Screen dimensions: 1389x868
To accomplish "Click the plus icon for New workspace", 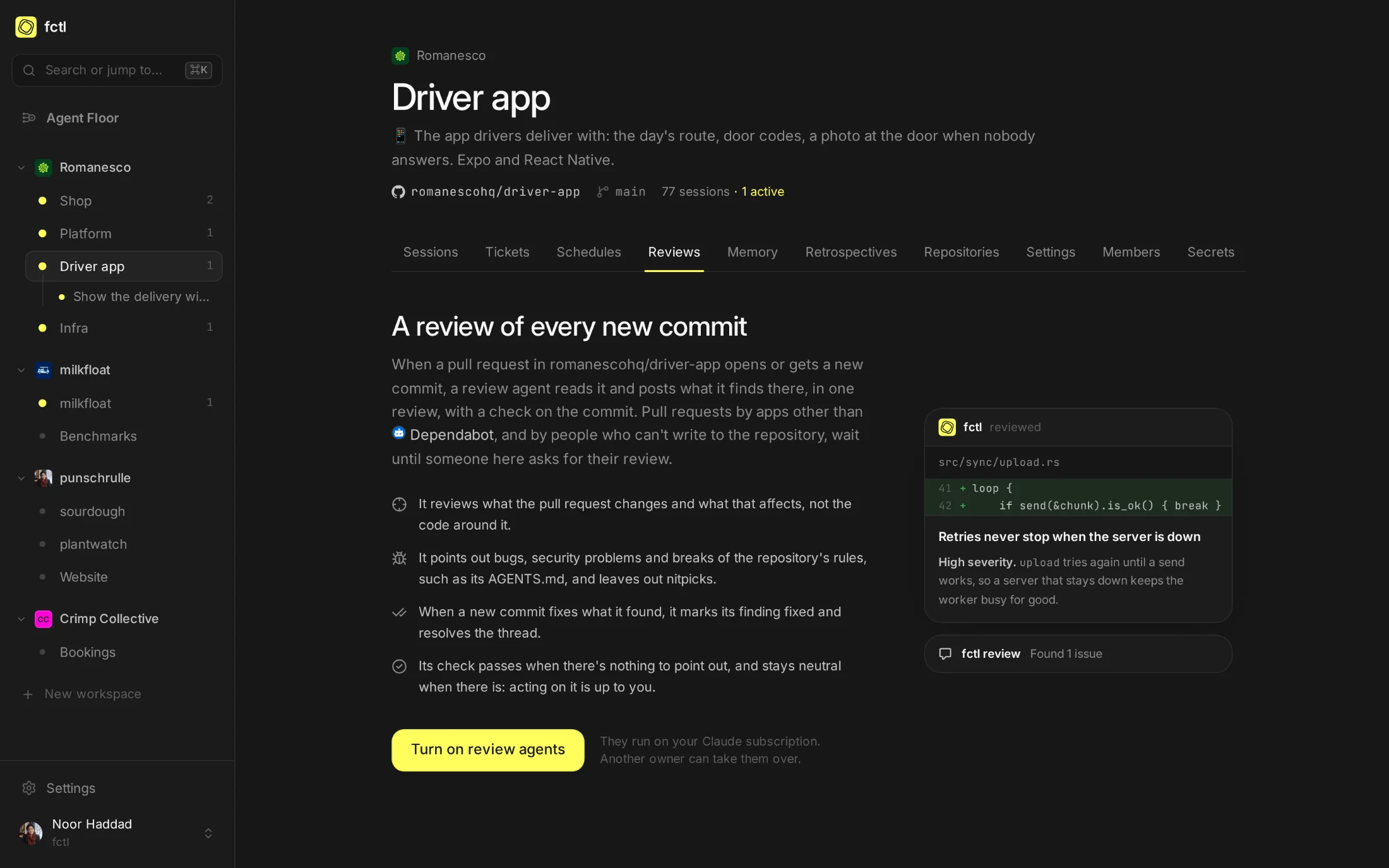I will coord(28,694).
